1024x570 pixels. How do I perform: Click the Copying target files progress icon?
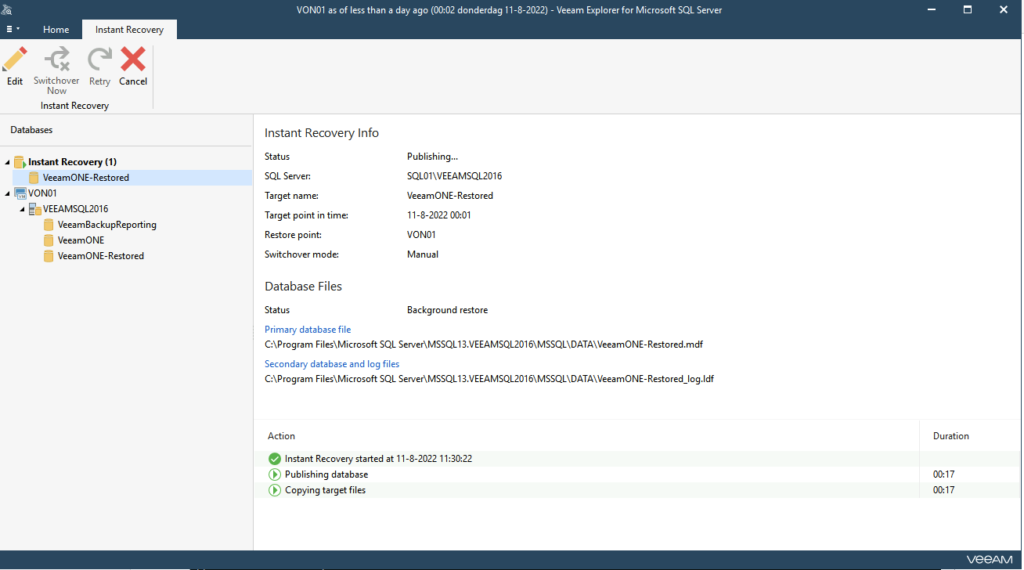275,490
